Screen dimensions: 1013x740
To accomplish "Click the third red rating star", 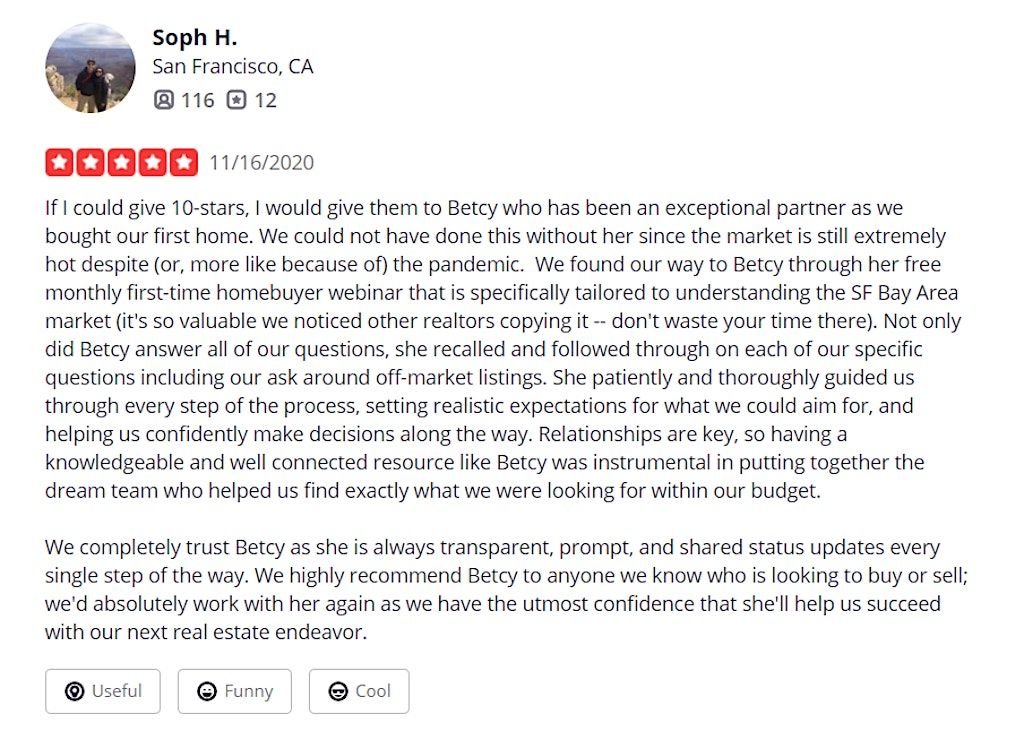I will pyautogui.click(x=122, y=162).
